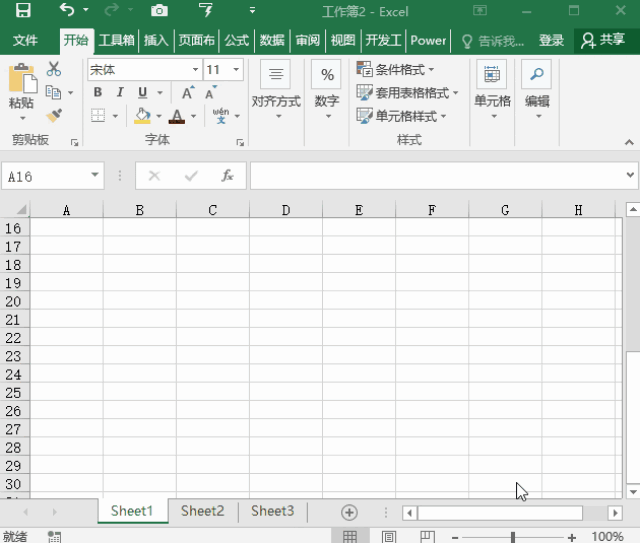
Task: Add a new sheet with plus icon
Action: click(349, 512)
